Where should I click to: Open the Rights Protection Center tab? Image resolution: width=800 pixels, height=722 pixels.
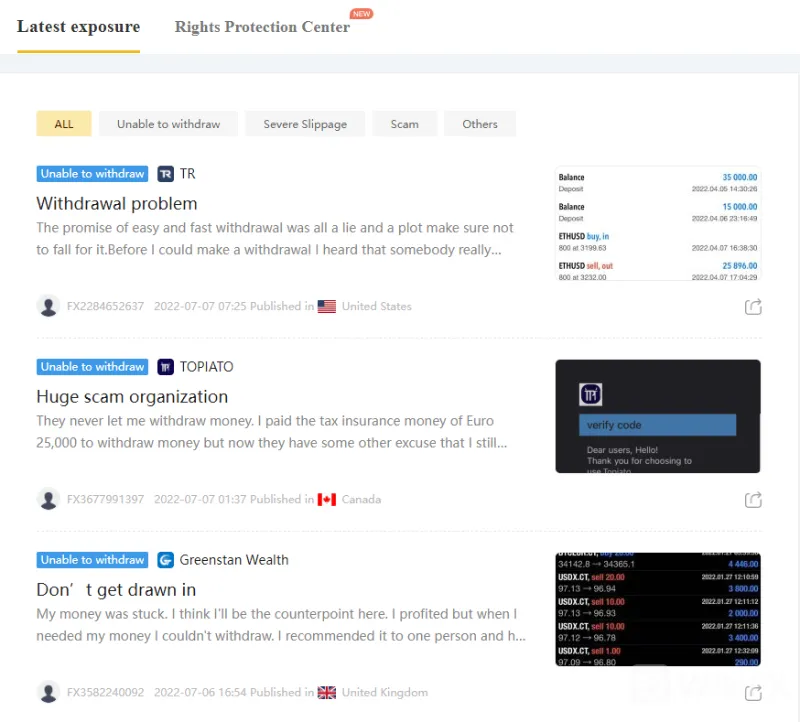[262, 27]
